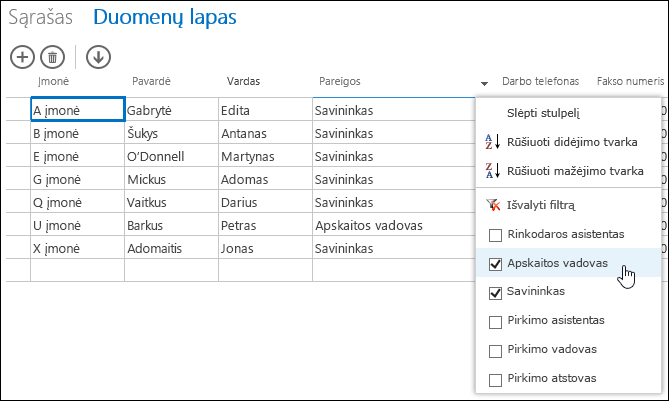Select the B įmonė cell
Screen dimensions: 669x401
tap(78, 132)
